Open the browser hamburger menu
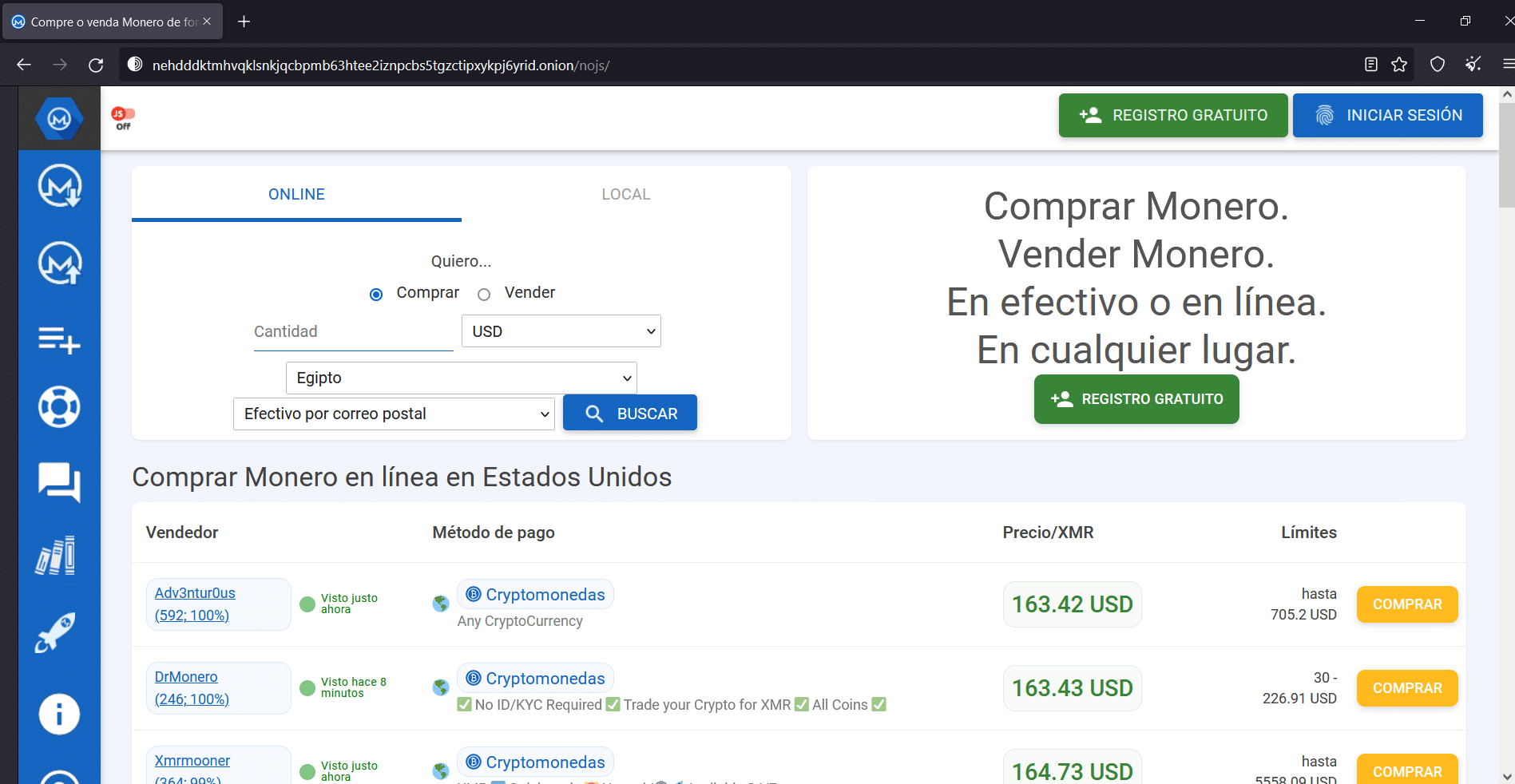This screenshot has height=784, width=1515. pyautogui.click(x=1508, y=65)
